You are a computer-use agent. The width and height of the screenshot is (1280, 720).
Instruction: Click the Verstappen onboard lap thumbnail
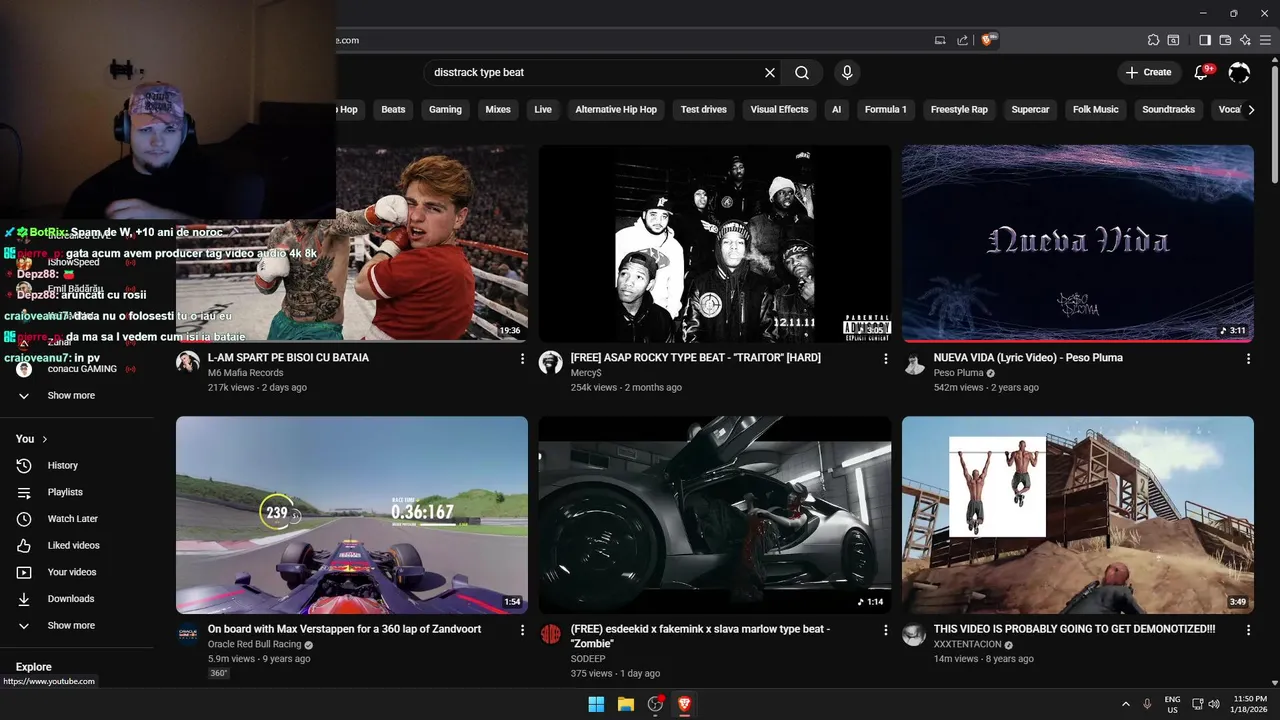coord(352,515)
